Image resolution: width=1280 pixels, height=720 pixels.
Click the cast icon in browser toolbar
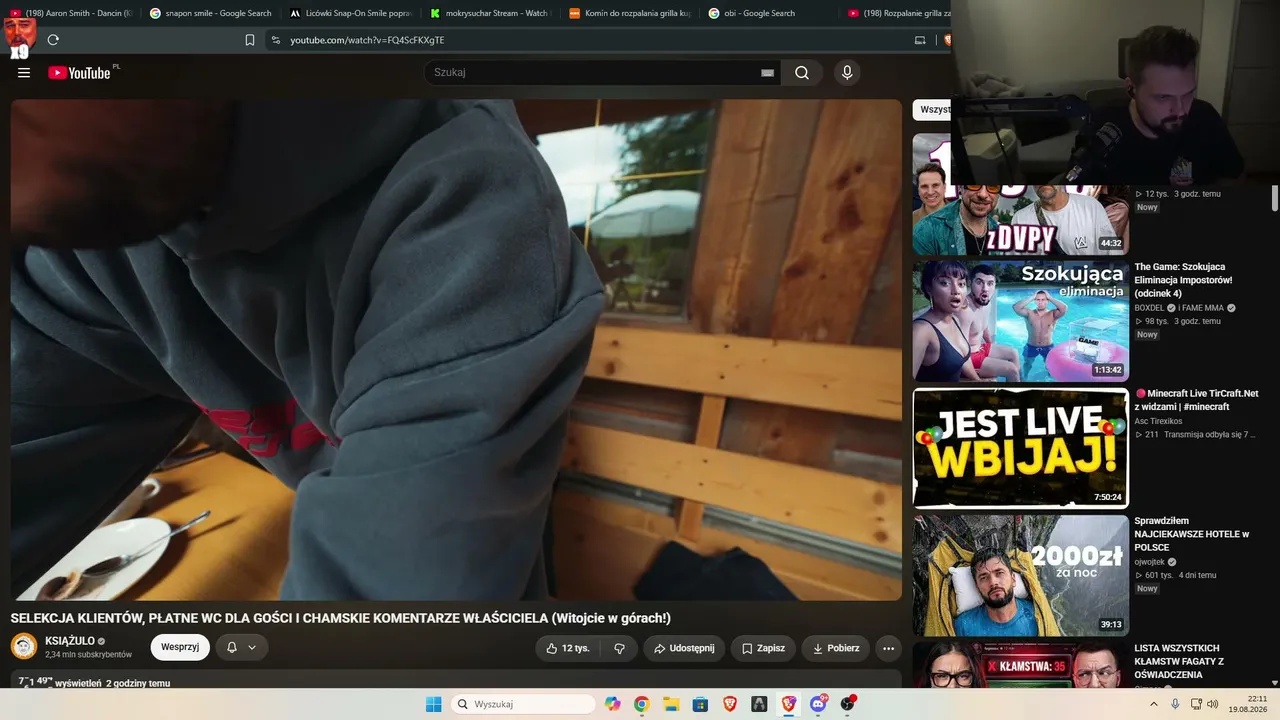point(920,40)
